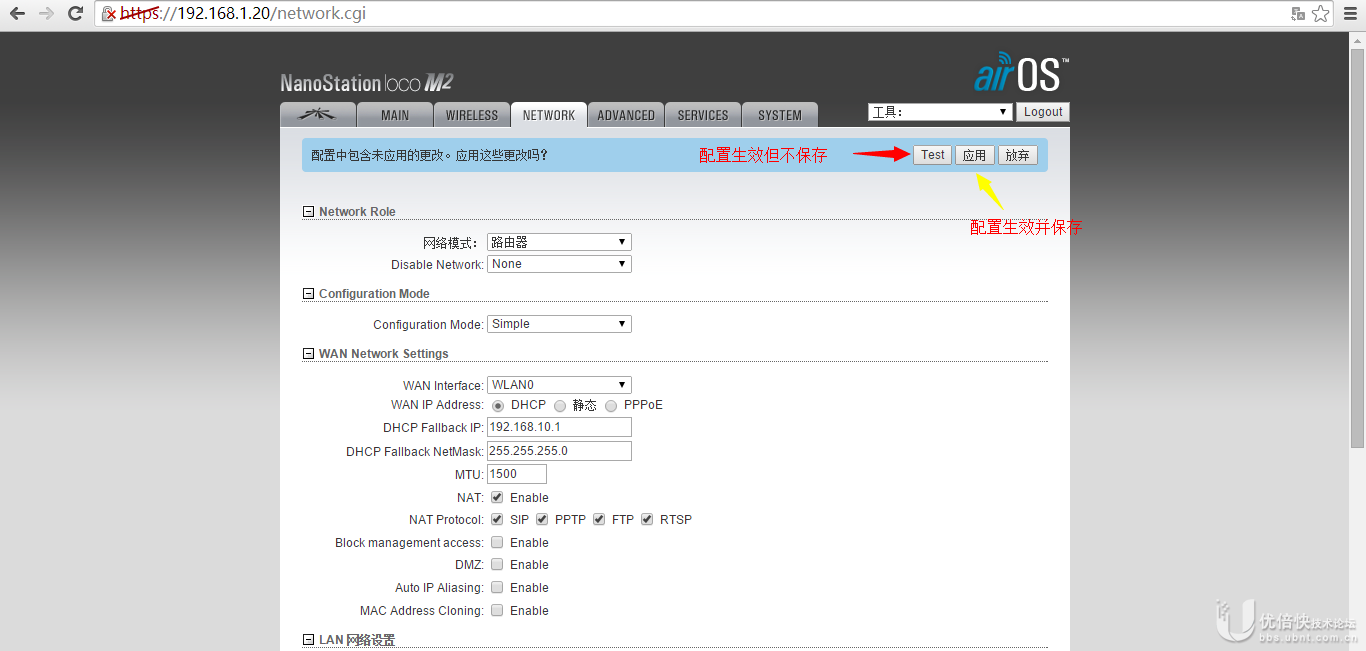Toggle the SIP NAT protocol checkbox
The height and width of the screenshot is (651, 1366).
[497, 519]
